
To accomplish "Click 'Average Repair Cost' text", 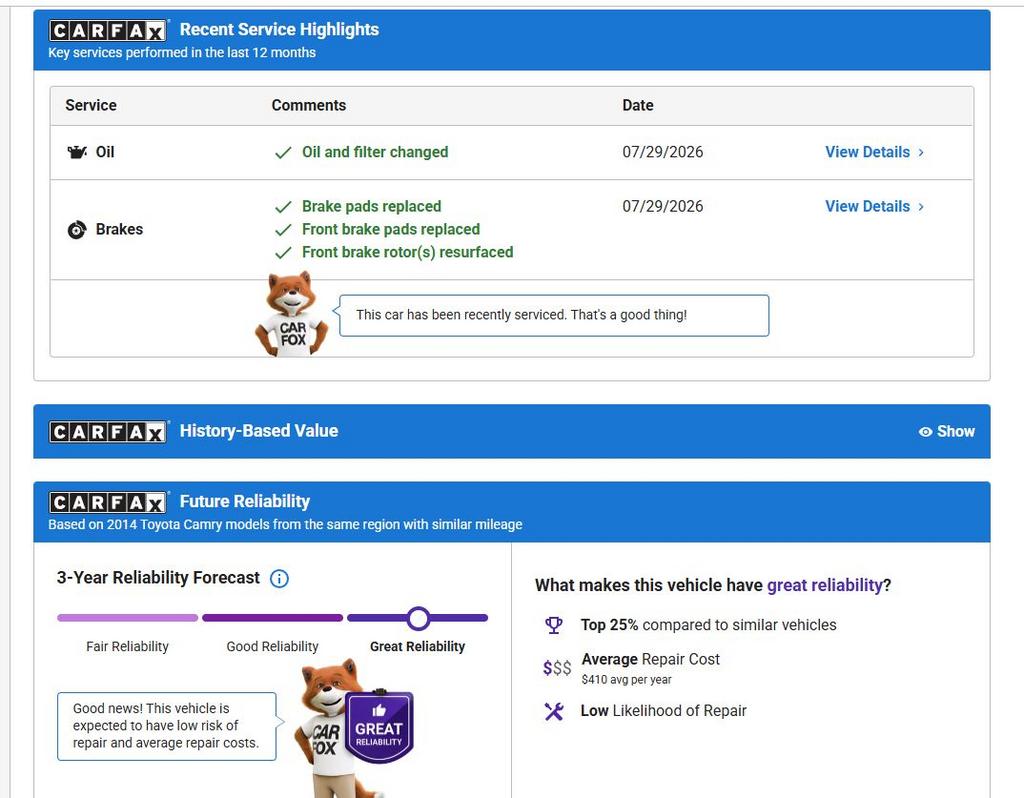I will (650, 660).
